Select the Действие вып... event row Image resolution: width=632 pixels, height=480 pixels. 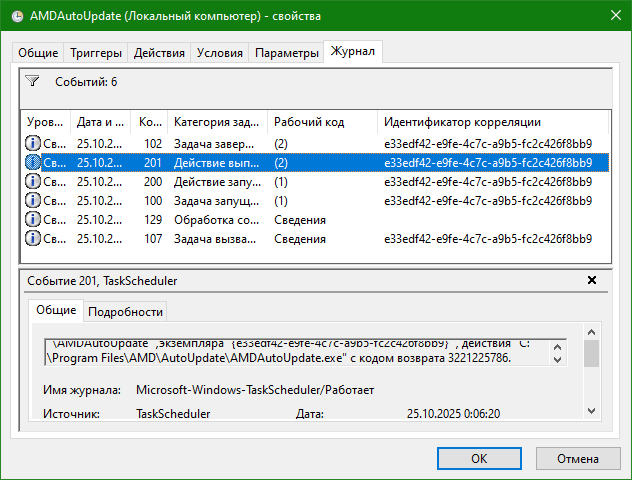tap(315, 162)
